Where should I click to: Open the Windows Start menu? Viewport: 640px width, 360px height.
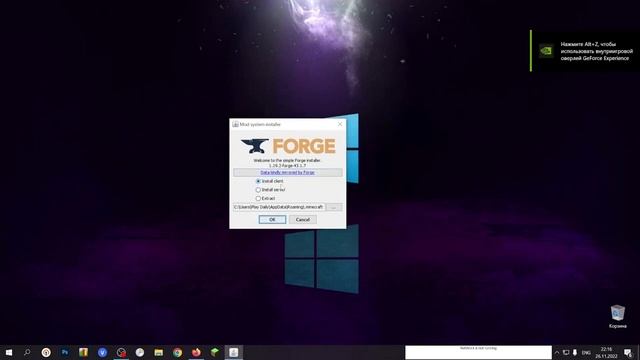9,352
